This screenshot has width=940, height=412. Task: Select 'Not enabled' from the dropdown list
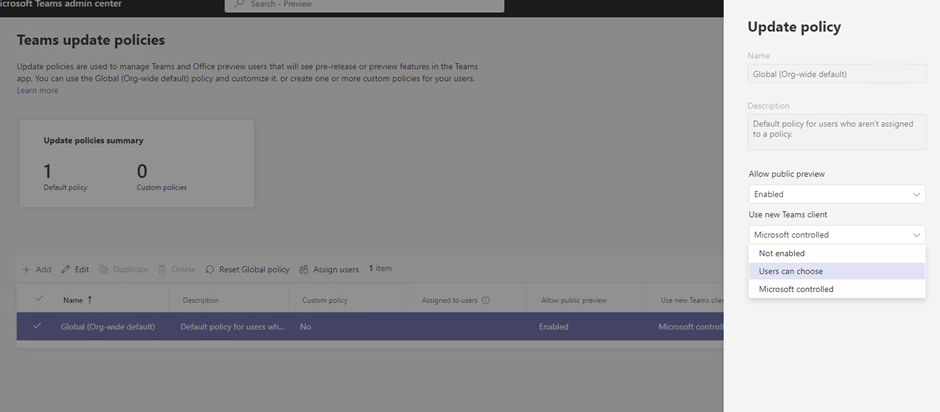coord(782,253)
